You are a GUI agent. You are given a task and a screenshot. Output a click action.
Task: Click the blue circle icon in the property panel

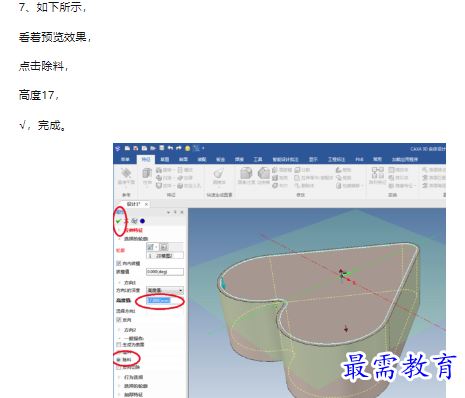point(142,221)
